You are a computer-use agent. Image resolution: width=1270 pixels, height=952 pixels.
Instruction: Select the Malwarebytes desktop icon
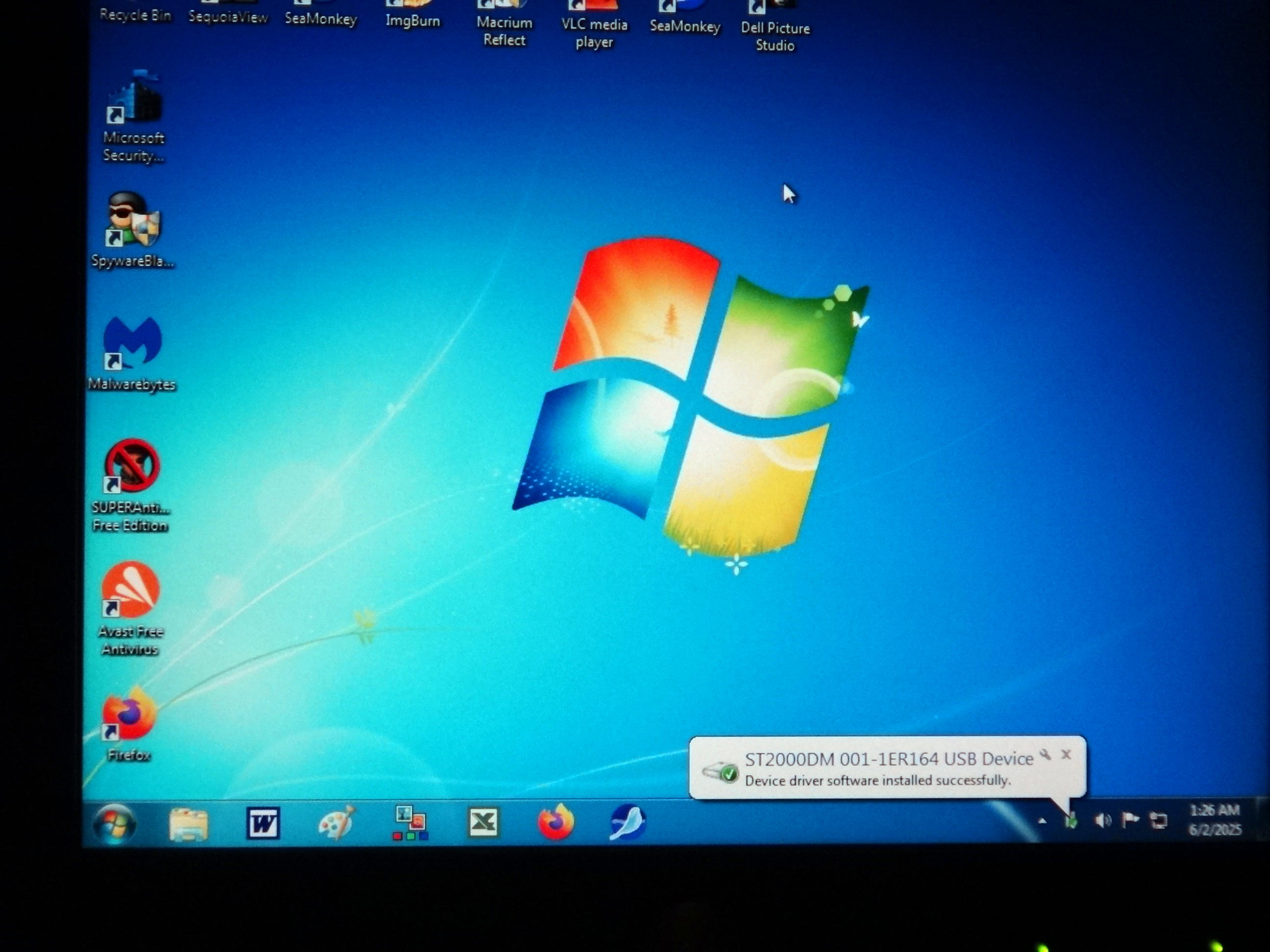(131, 354)
